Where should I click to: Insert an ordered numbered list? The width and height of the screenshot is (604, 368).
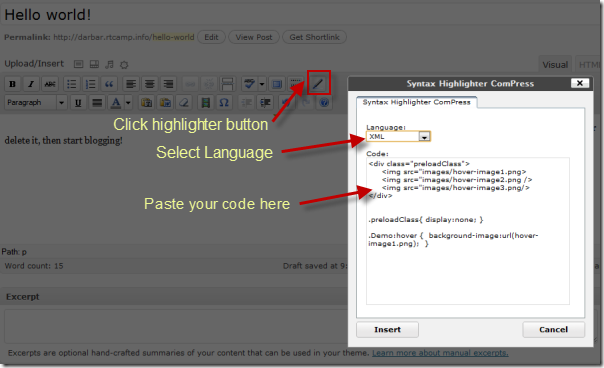click(x=90, y=84)
